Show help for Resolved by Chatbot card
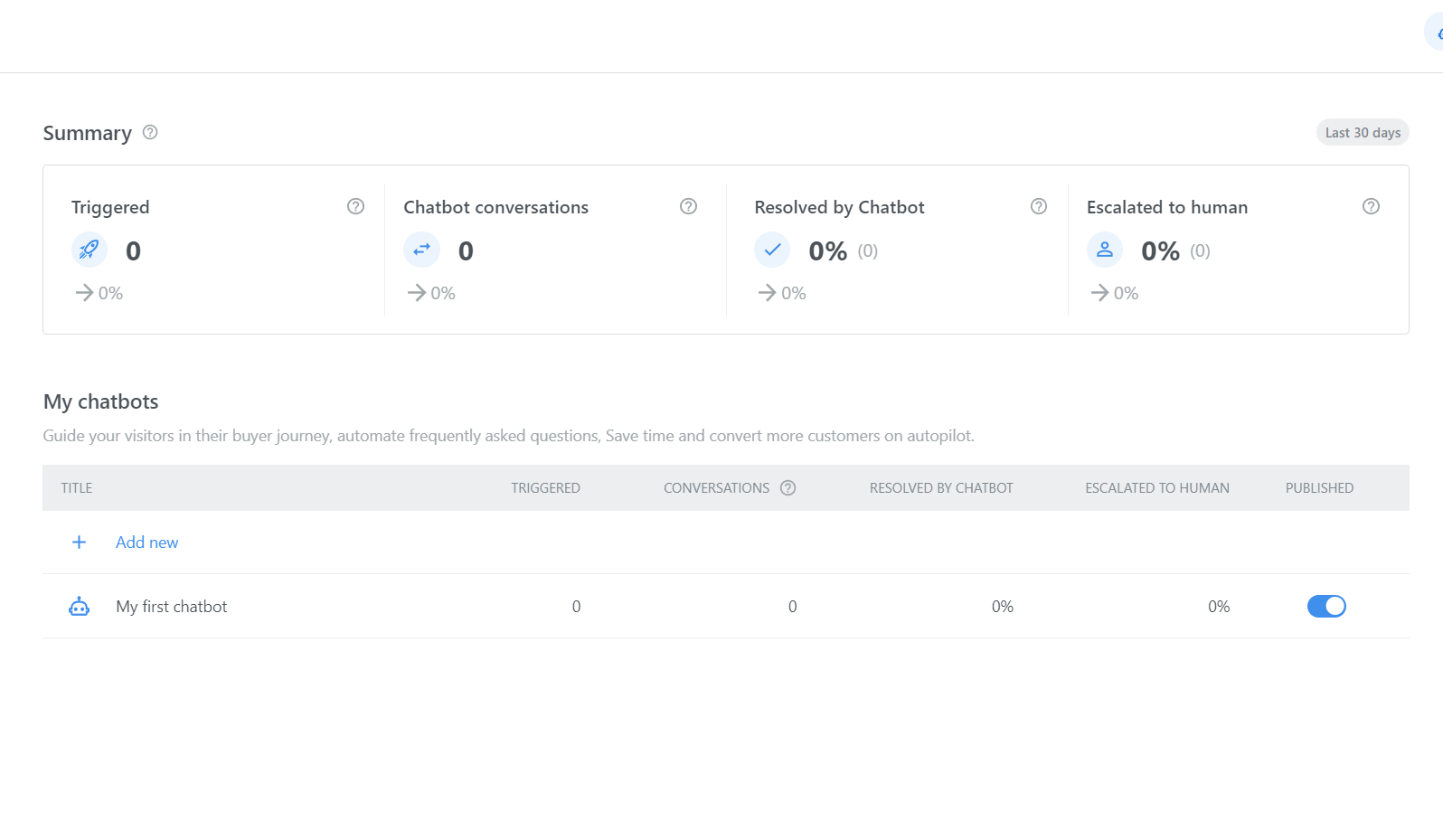Viewport: 1443px width, 840px height. 1038,206
